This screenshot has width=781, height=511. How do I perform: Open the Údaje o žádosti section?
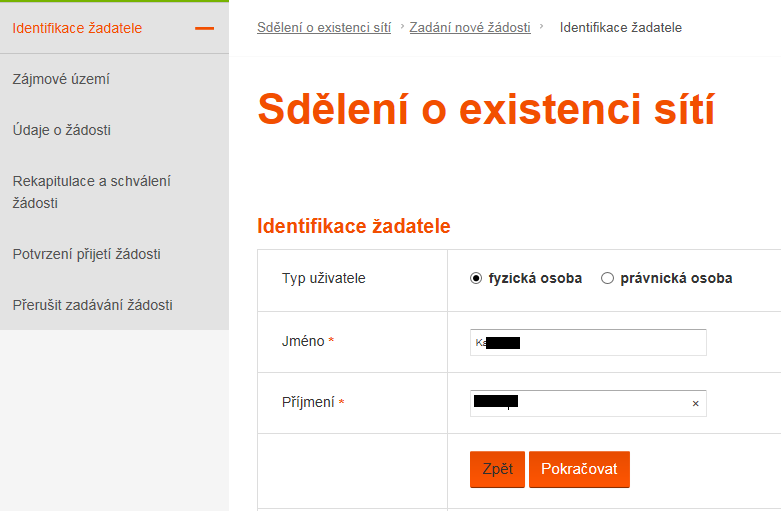click(62, 130)
